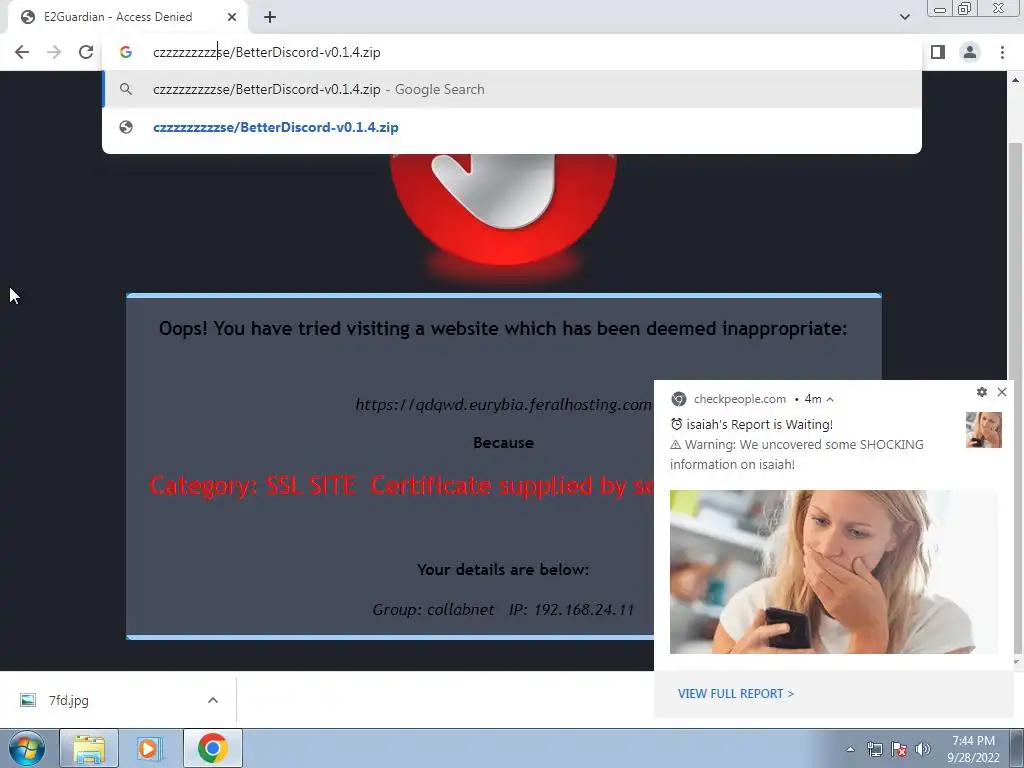Click the large woman photo in notification
This screenshot has width=1024, height=768.
pyautogui.click(x=833, y=571)
